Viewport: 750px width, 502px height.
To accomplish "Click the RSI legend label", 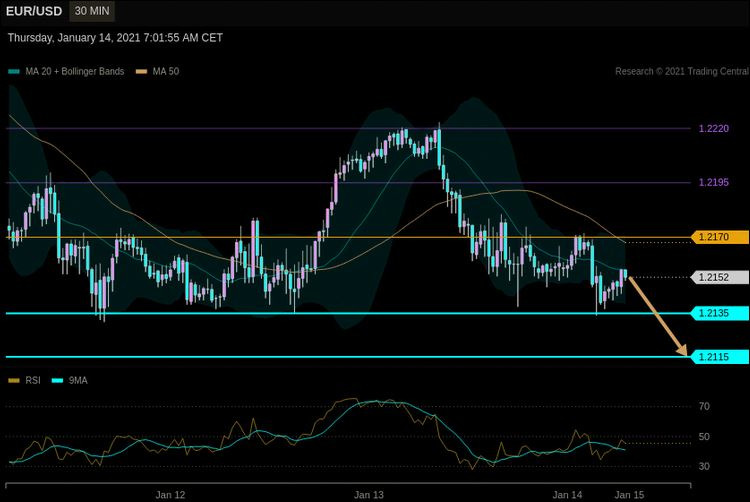I will pos(33,381).
